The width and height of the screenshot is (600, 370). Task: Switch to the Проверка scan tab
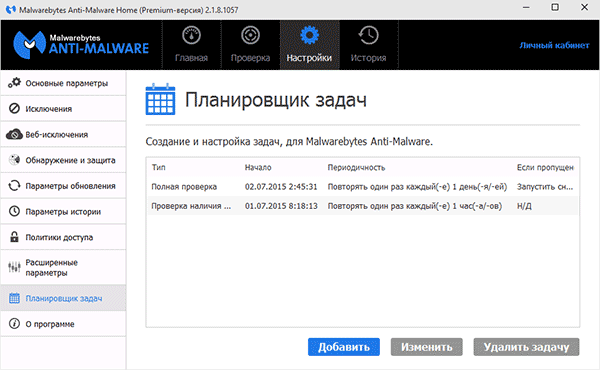pyautogui.click(x=250, y=45)
